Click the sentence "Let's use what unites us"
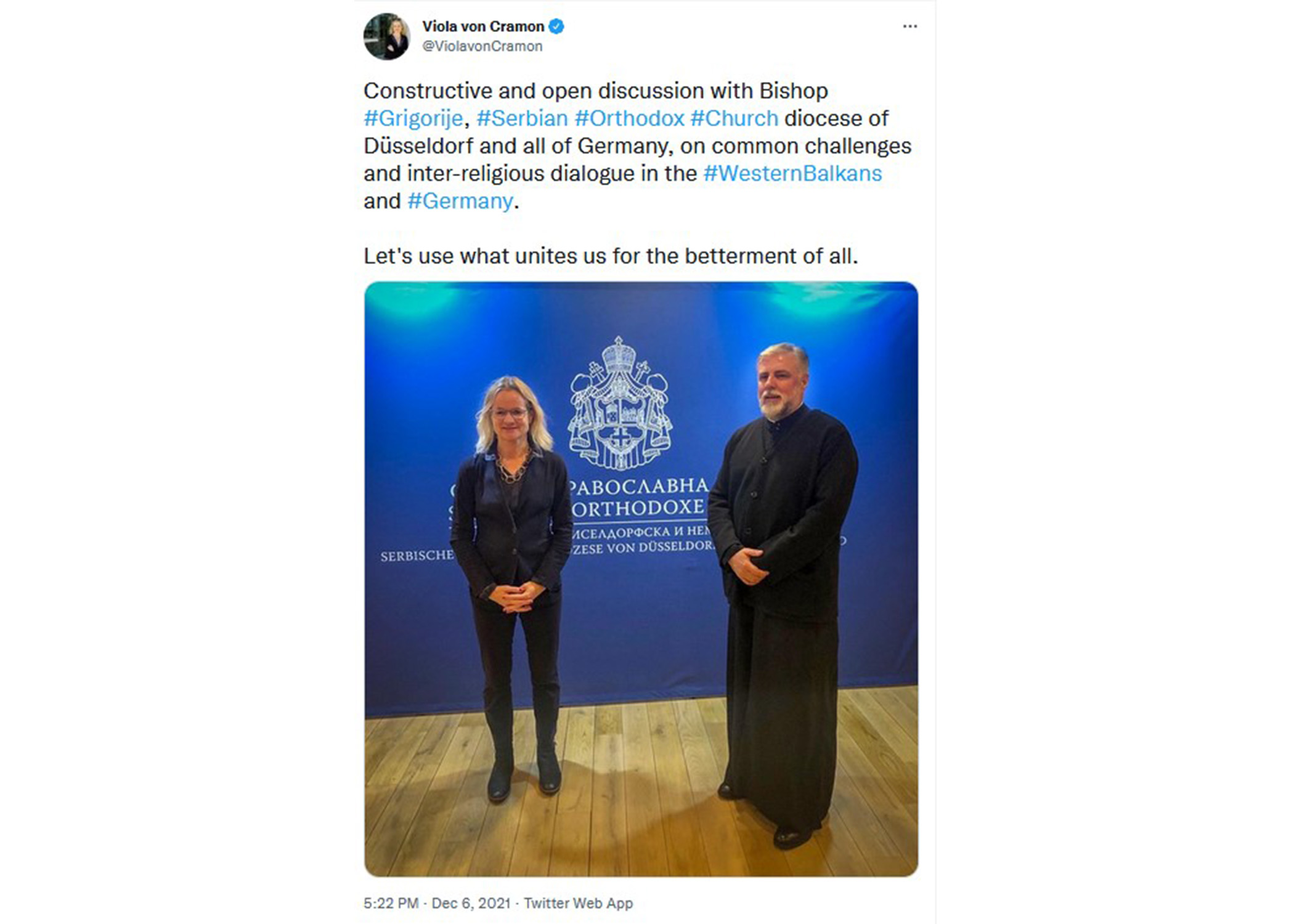 click(x=610, y=256)
